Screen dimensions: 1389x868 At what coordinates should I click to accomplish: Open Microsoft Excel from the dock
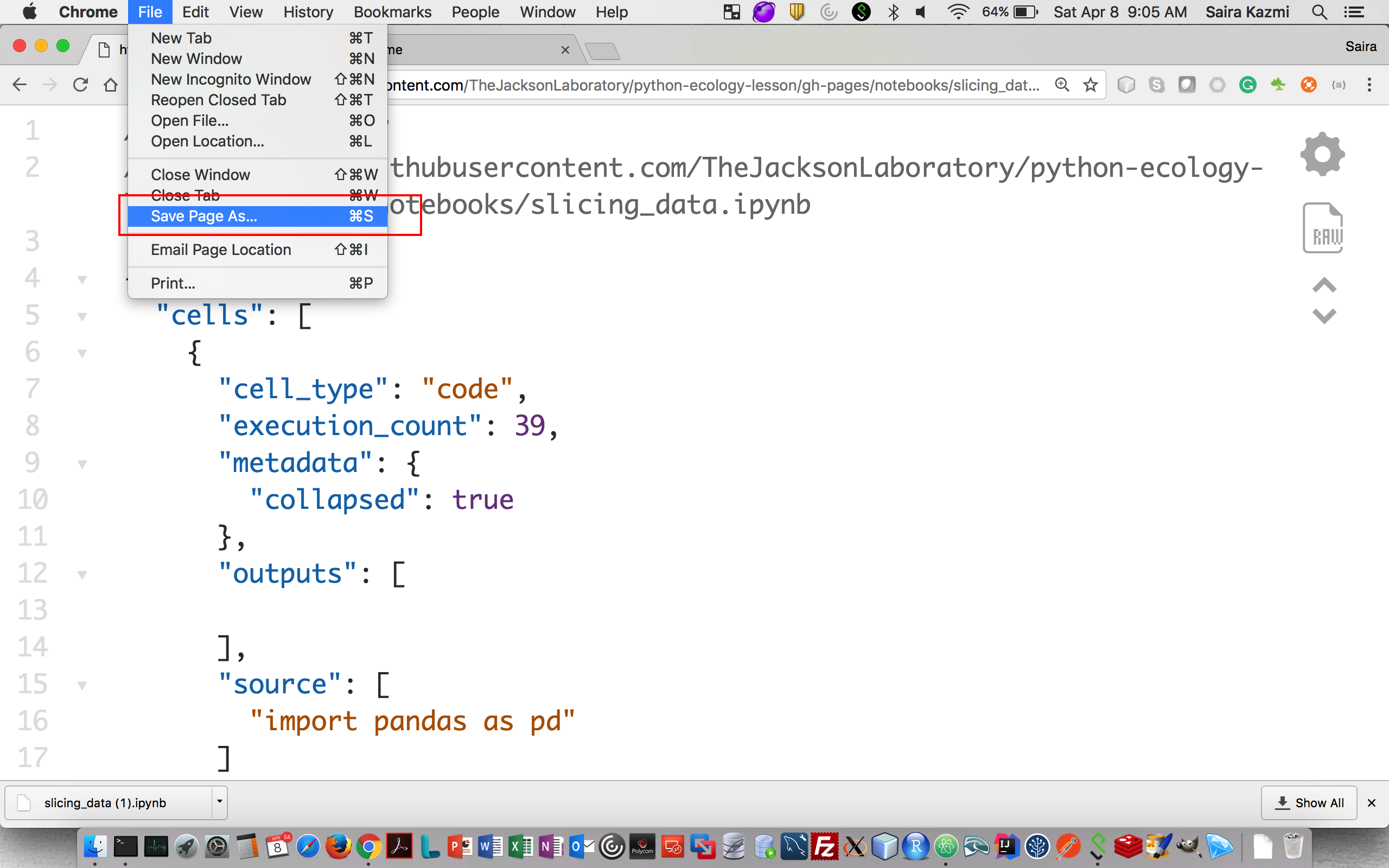tap(519, 847)
